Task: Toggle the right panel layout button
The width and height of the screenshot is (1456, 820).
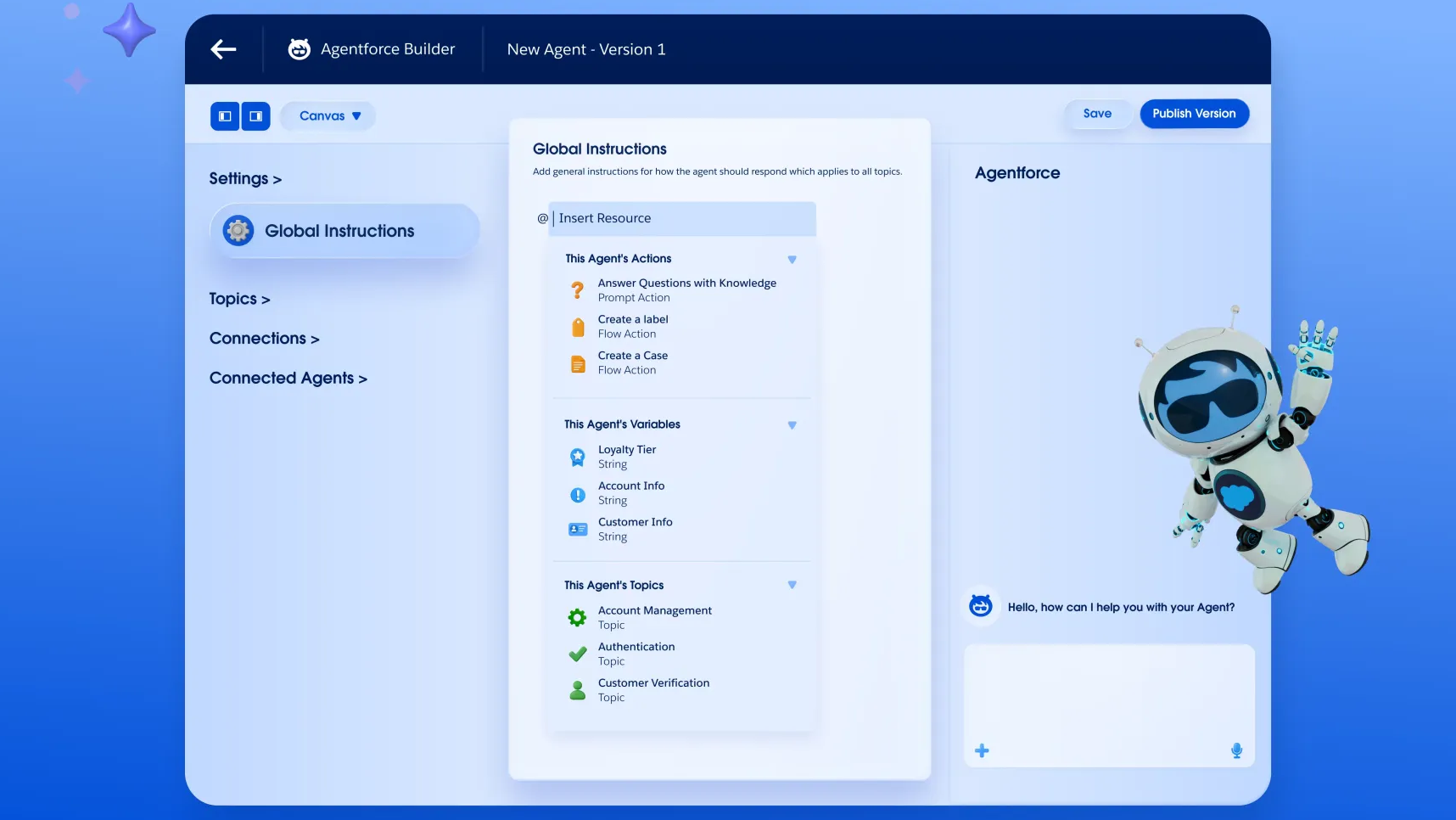Action: coord(255,116)
